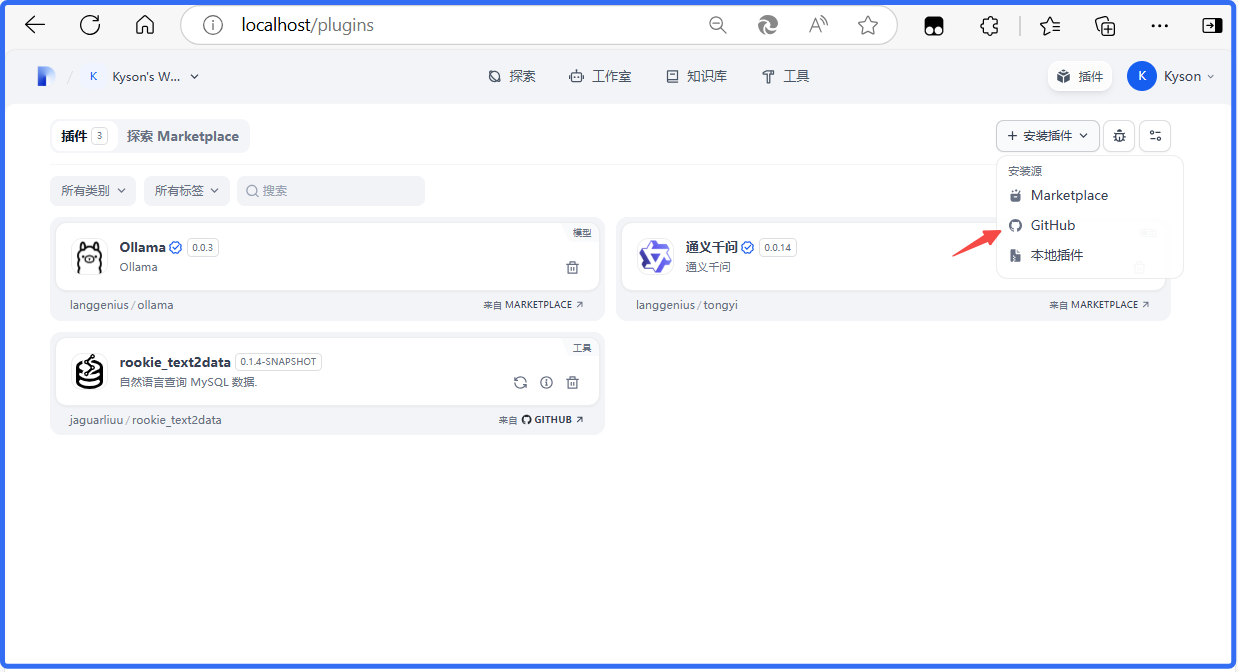The image size is (1238, 672).
Task: Reload the page with the refresh icon
Action: [90, 25]
